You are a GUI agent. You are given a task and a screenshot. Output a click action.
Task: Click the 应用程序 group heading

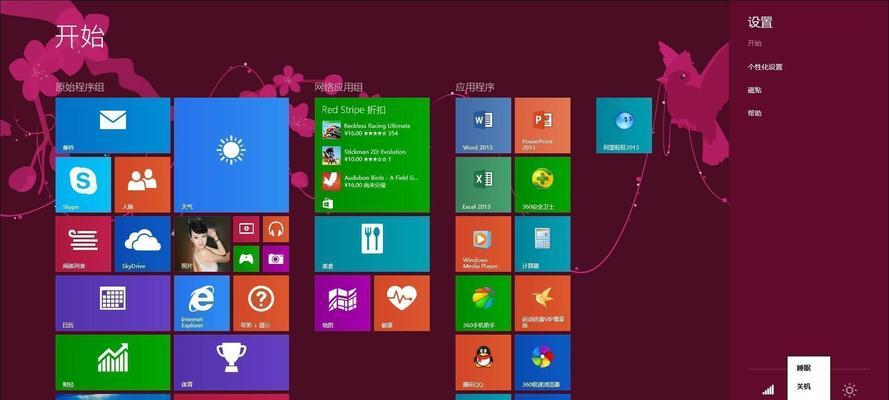click(475, 87)
